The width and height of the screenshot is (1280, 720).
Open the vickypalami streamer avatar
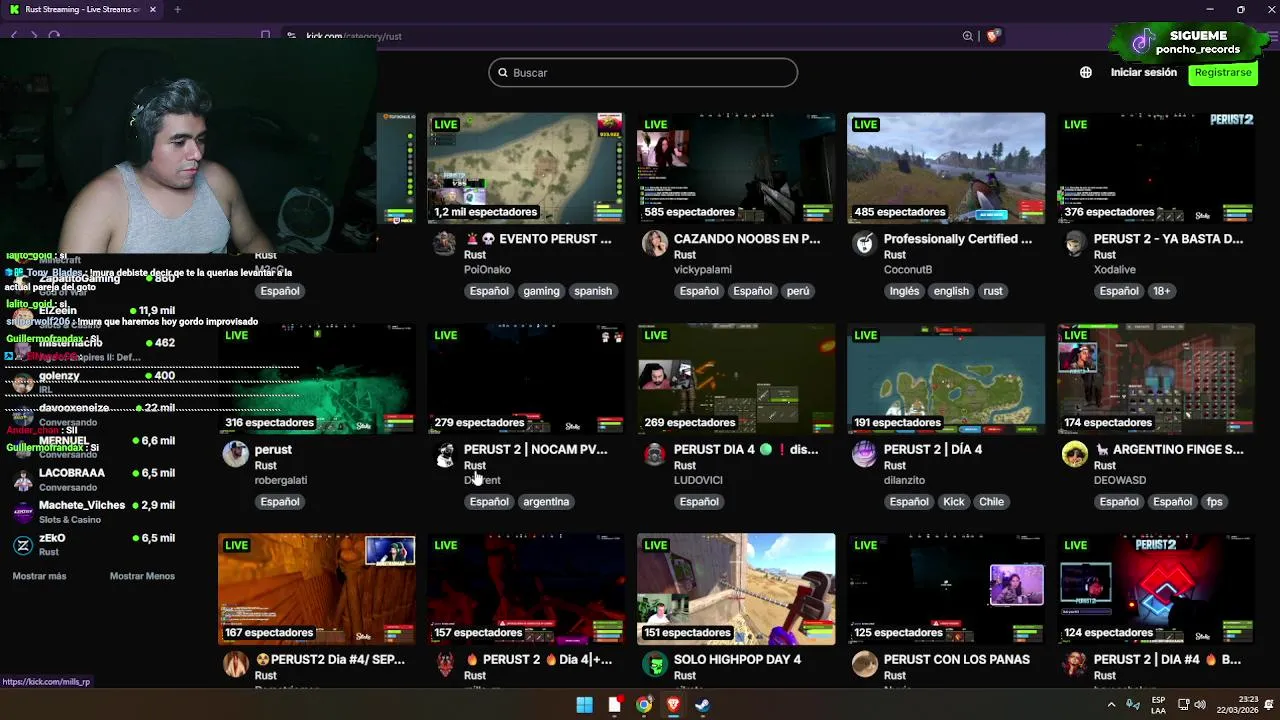pos(655,244)
